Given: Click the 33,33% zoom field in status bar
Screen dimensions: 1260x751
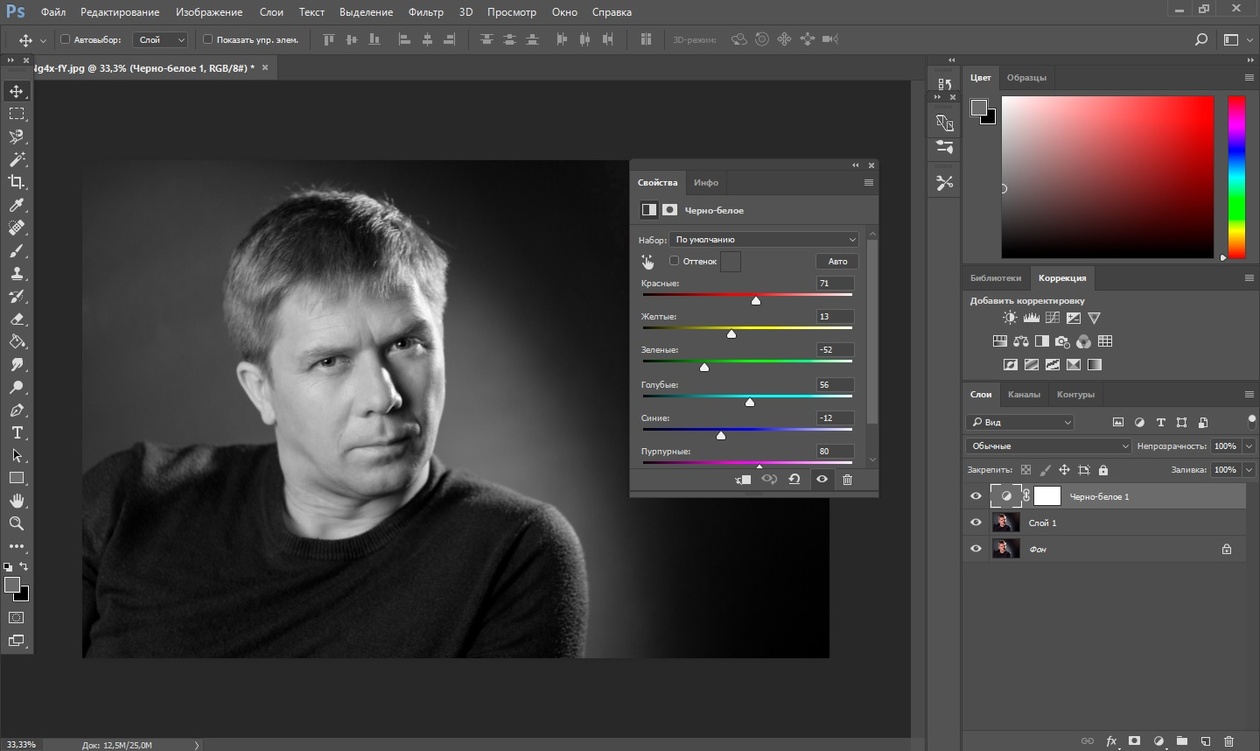Looking at the screenshot, I should point(19,744).
